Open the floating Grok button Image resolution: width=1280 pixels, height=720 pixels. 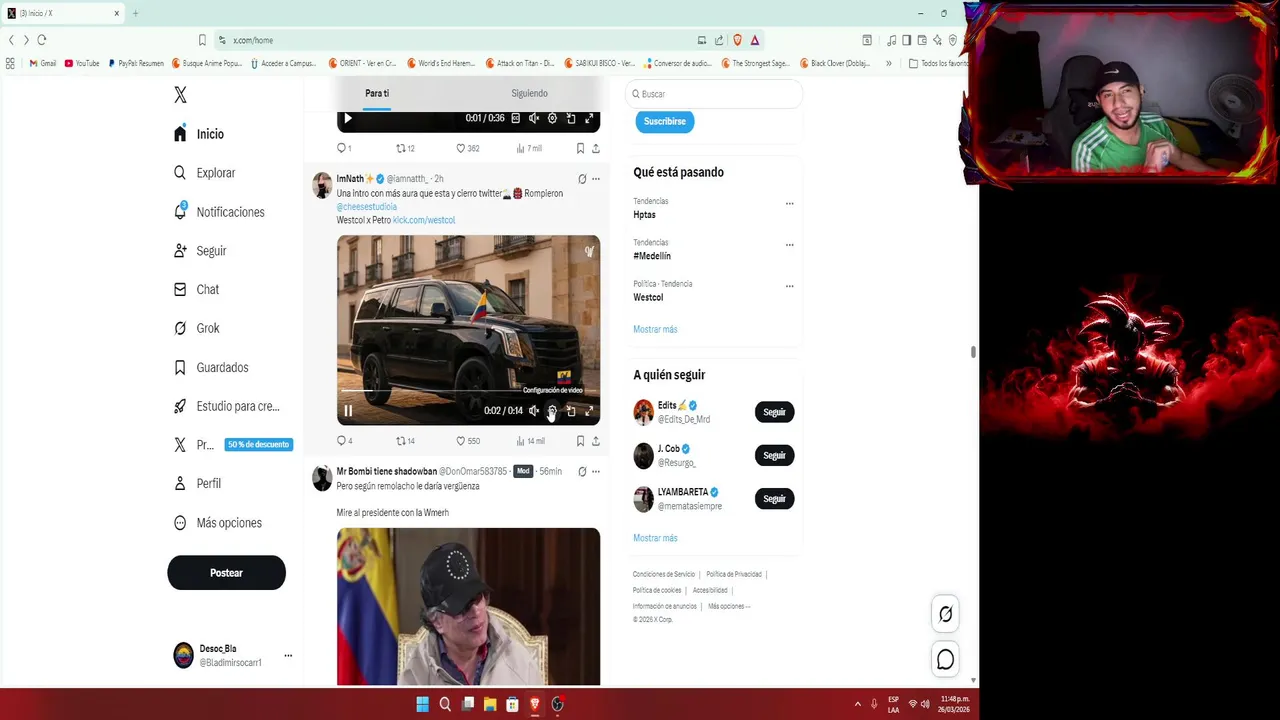(x=945, y=614)
